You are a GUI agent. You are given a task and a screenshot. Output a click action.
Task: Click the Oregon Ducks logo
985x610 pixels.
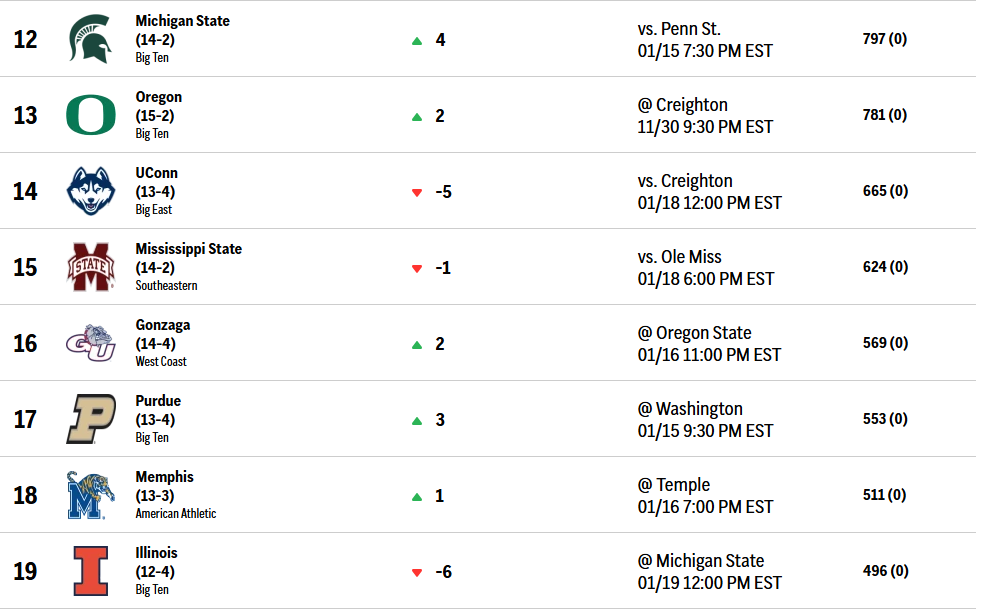[90, 115]
